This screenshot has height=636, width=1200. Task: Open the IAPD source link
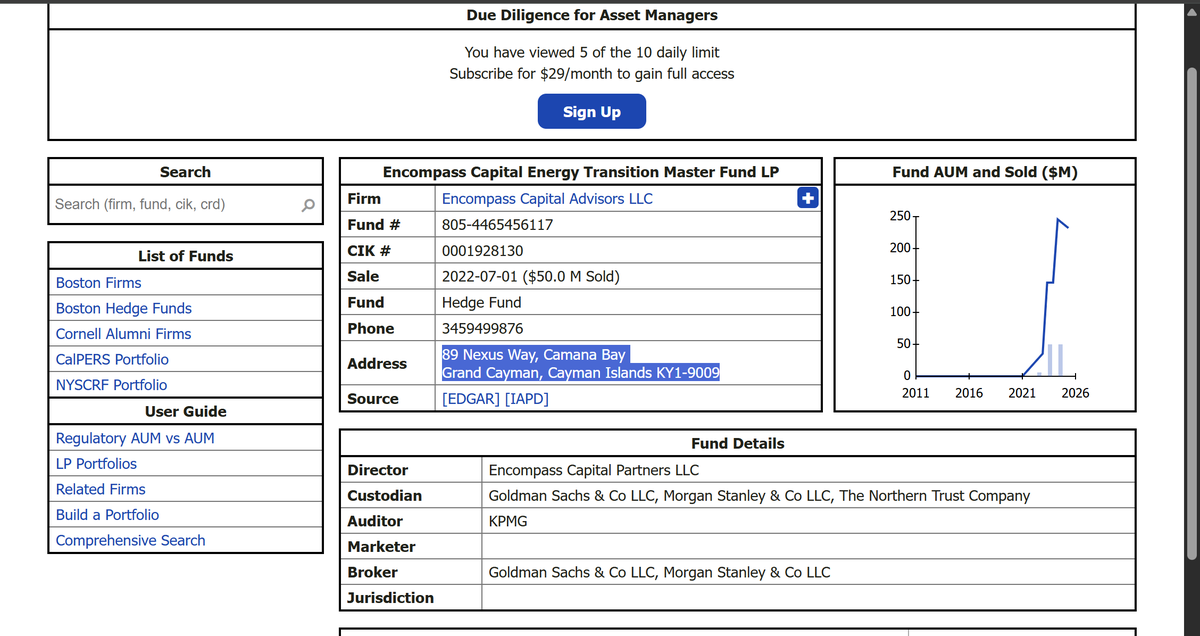tap(527, 398)
